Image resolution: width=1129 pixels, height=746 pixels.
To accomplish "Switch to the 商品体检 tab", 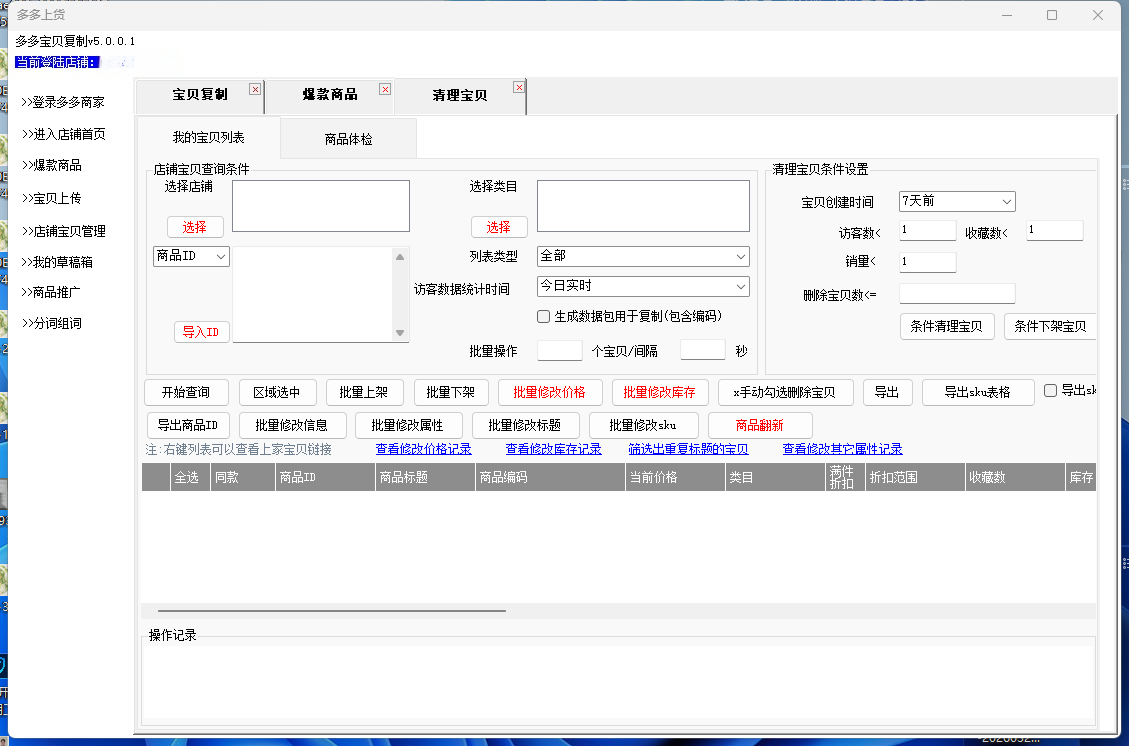I will pyautogui.click(x=348, y=139).
